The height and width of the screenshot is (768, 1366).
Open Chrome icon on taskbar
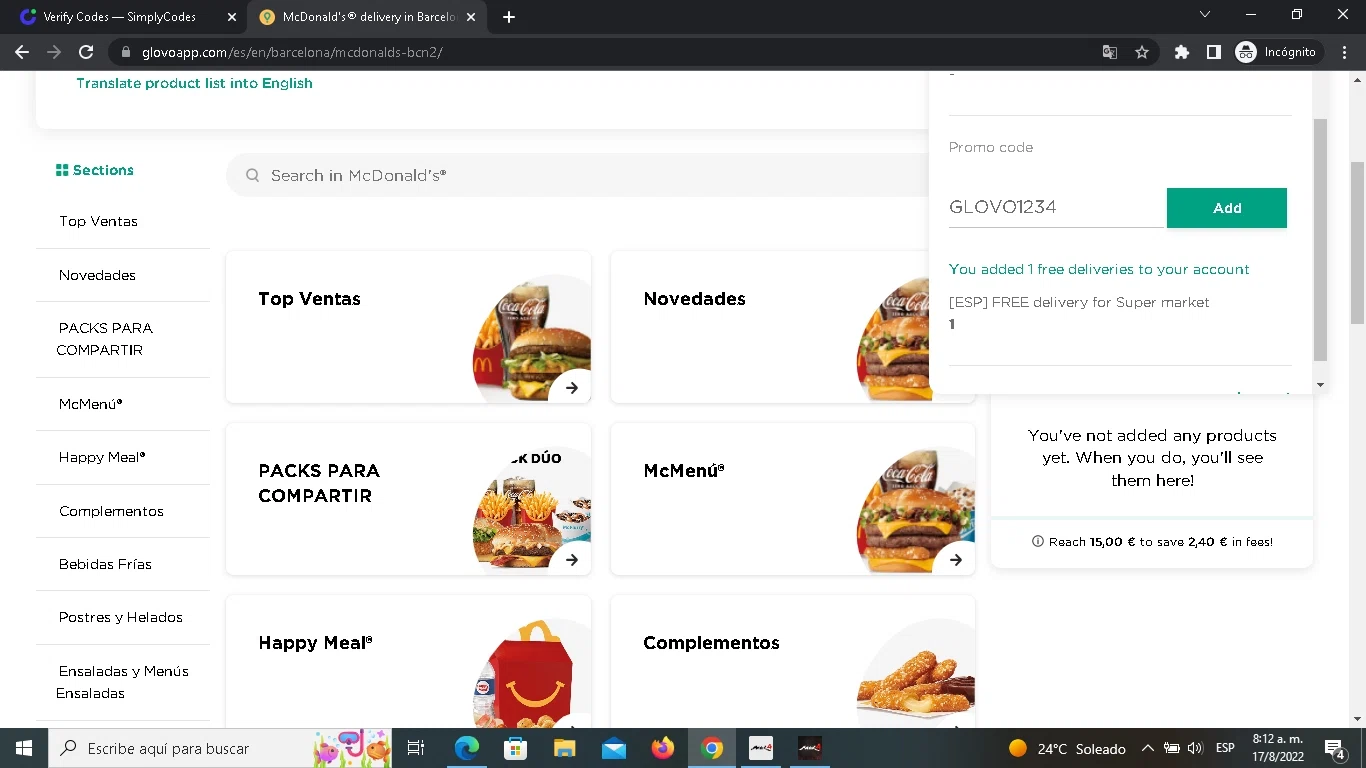712,748
